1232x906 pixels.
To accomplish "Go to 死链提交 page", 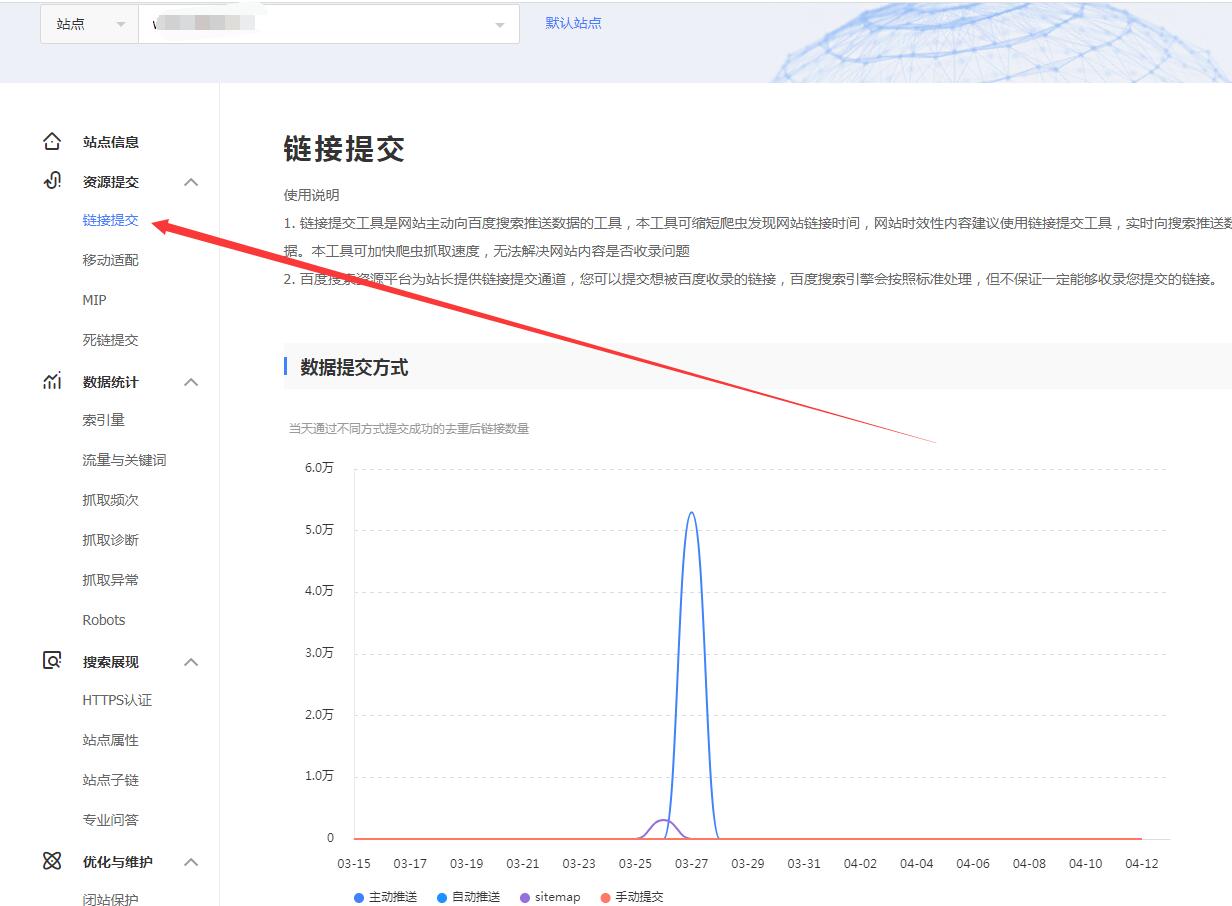I will click(x=110, y=340).
